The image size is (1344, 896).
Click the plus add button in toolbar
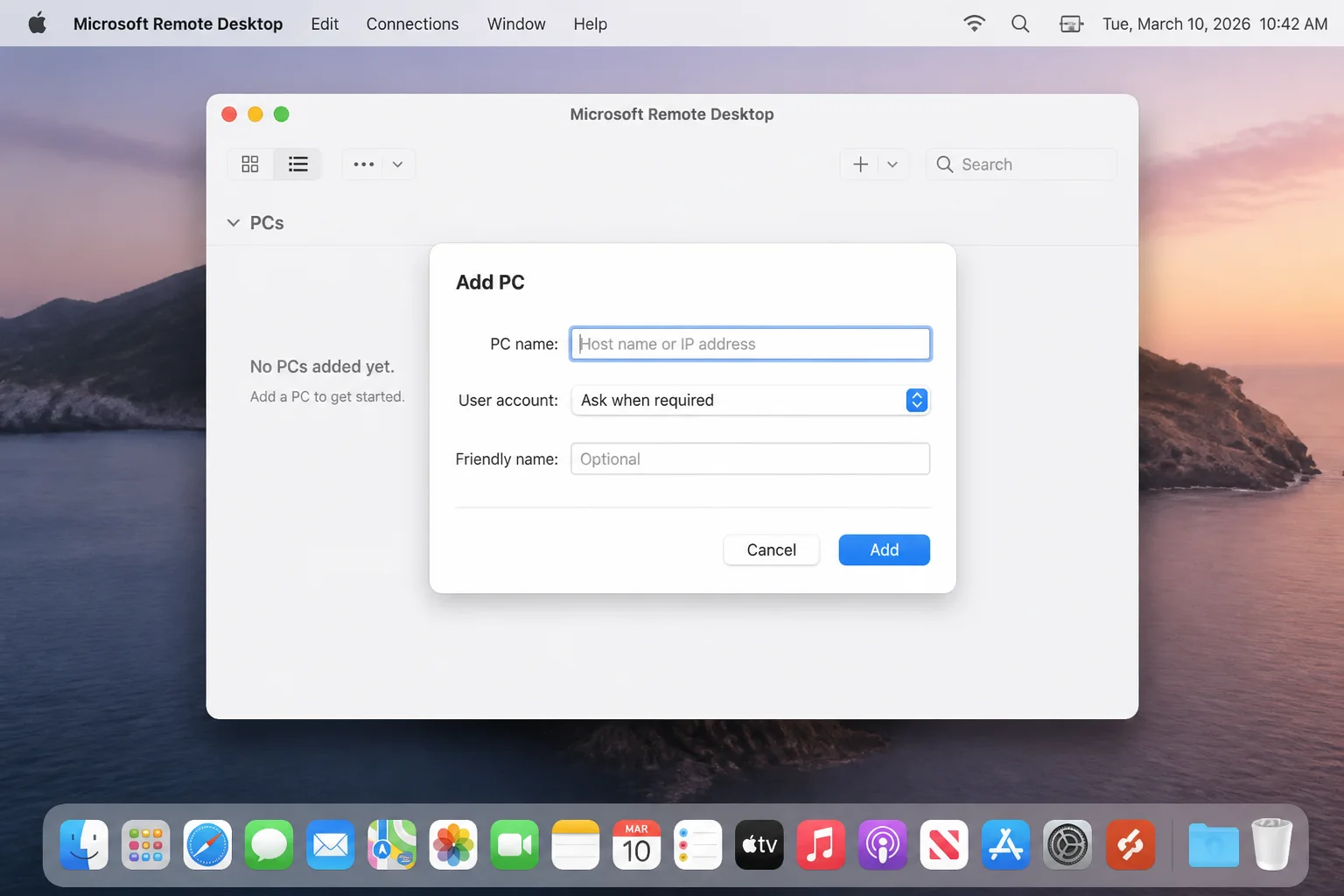860,164
